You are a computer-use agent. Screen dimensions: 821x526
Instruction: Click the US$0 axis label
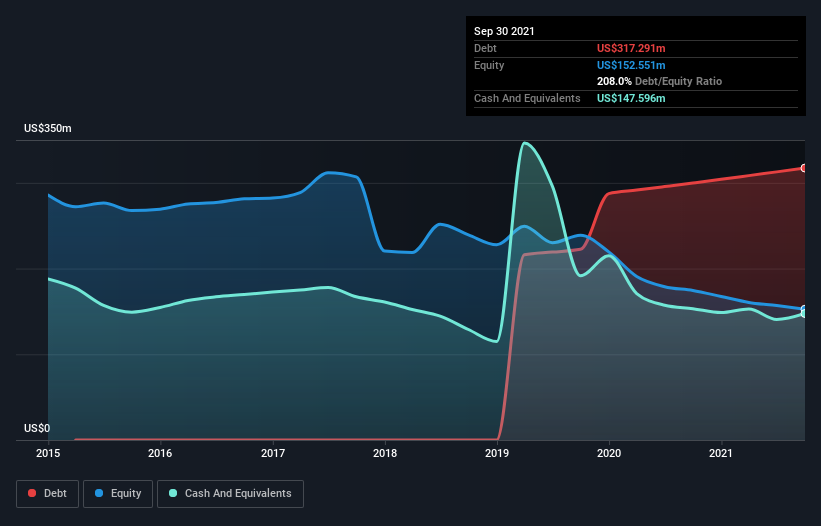pyautogui.click(x=37, y=428)
